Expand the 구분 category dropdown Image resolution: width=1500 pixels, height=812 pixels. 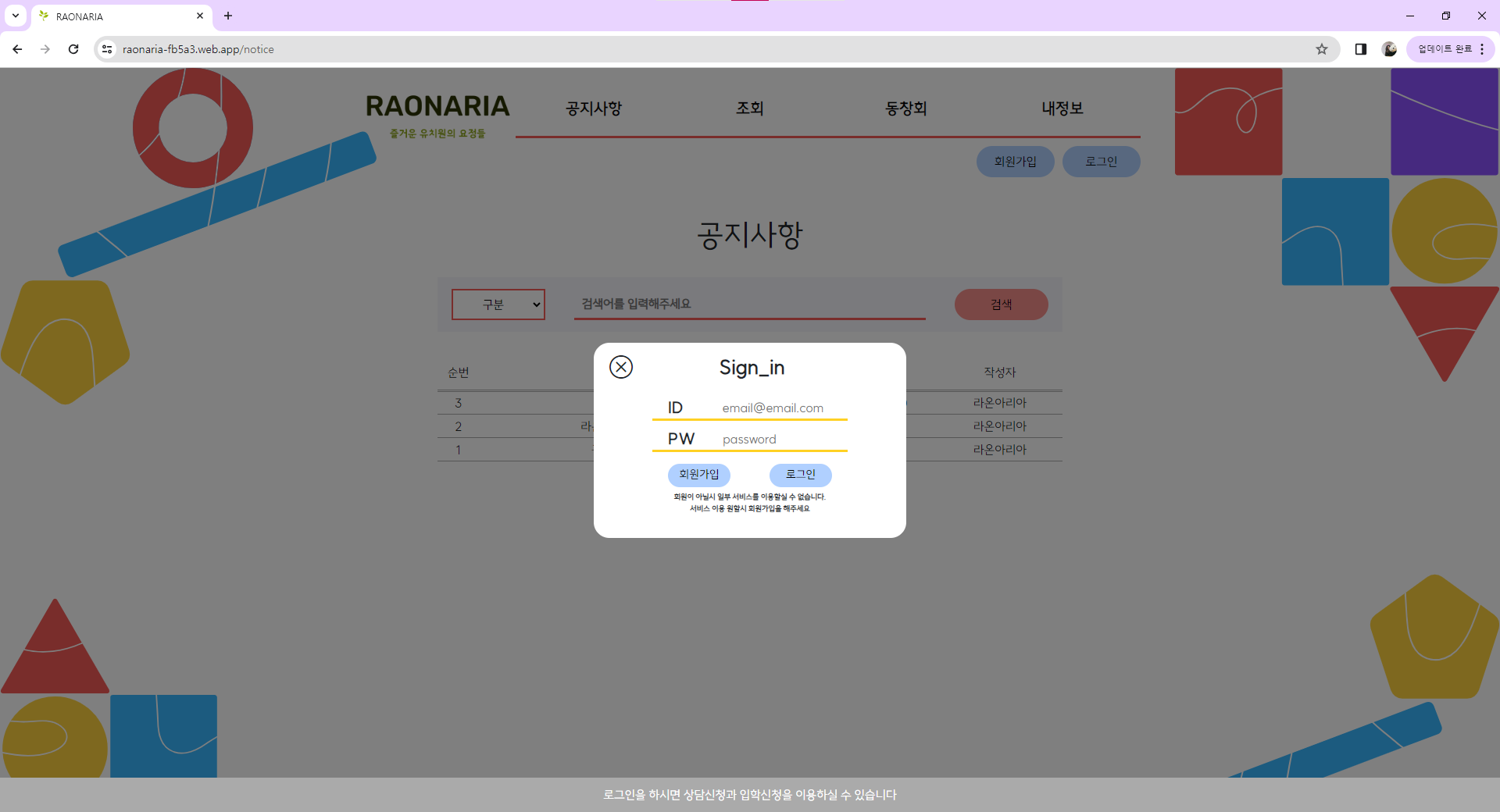point(498,304)
